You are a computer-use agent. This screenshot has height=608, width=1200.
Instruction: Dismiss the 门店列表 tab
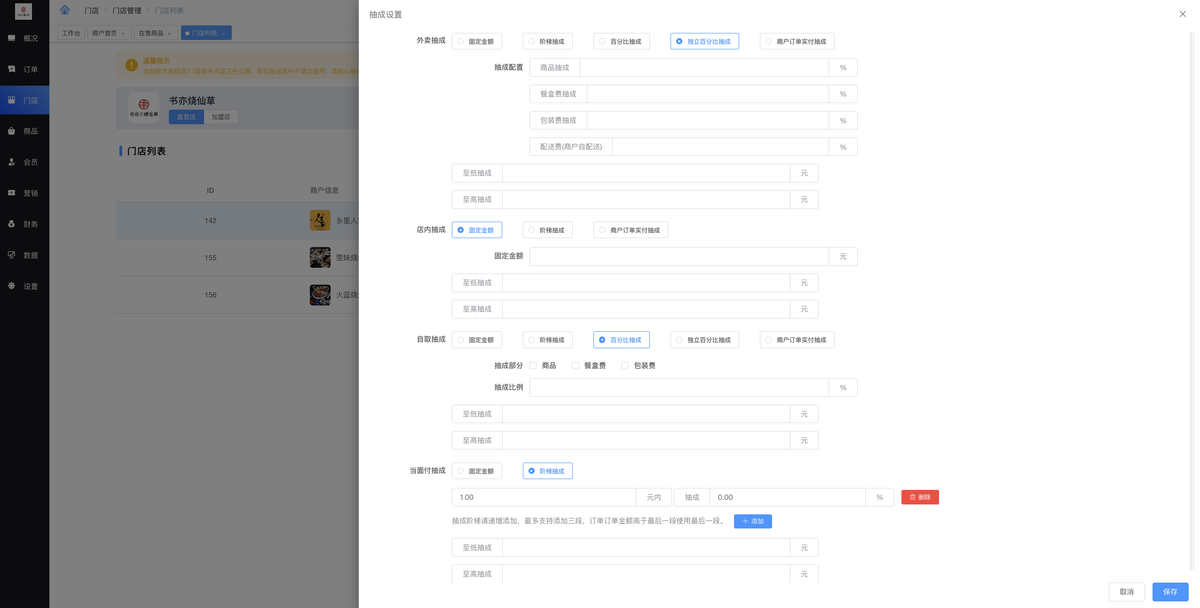pos(223,33)
